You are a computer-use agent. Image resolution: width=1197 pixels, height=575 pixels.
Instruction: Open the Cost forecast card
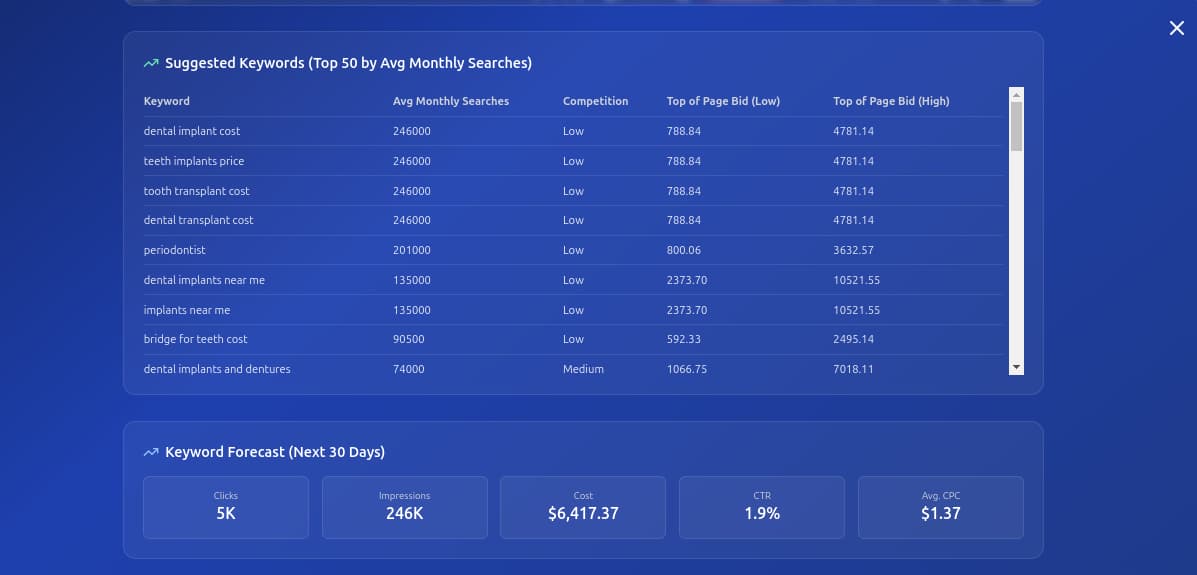pos(583,507)
